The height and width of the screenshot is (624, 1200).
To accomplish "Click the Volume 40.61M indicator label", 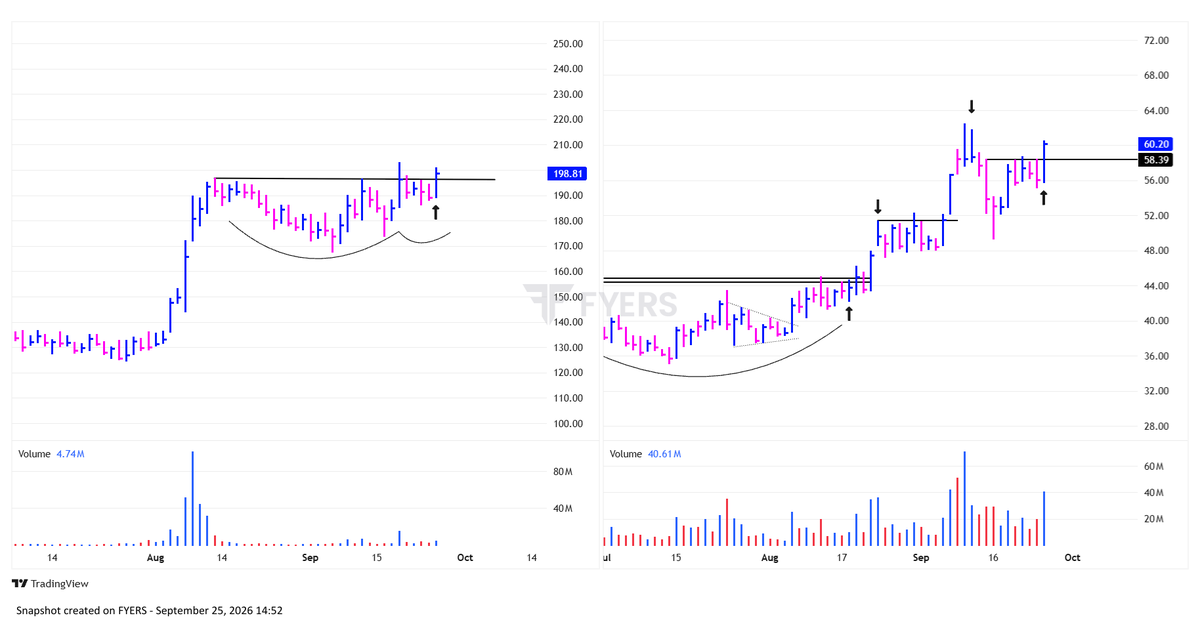I will coord(645,454).
